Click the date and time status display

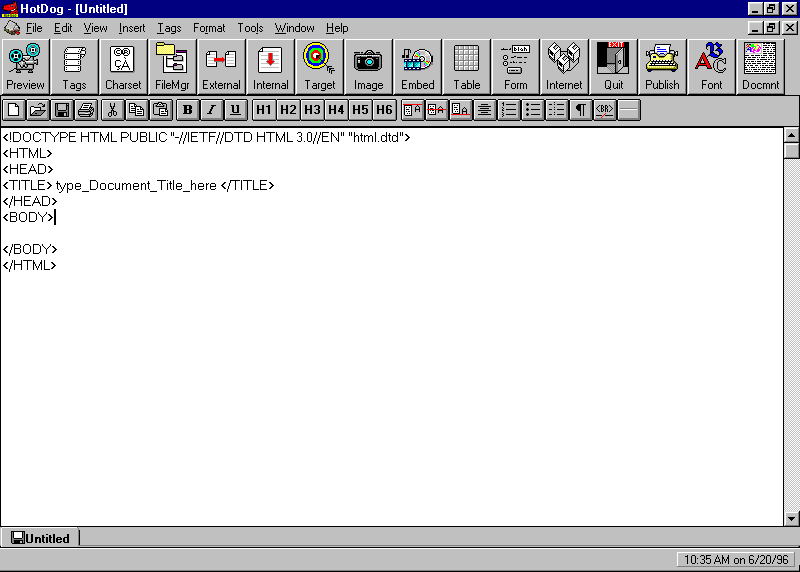tap(736, 560)
